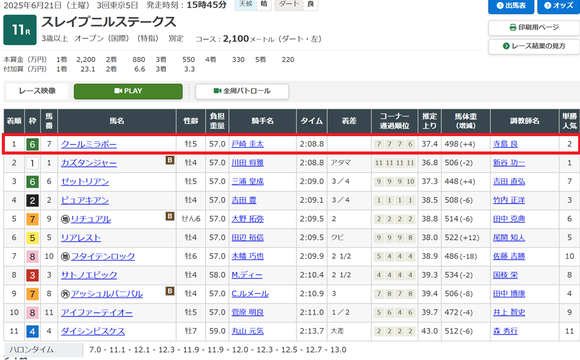Open jockey link 吉田 豊
The height and width of the screenshot is (360, 580).
point(244,201)
